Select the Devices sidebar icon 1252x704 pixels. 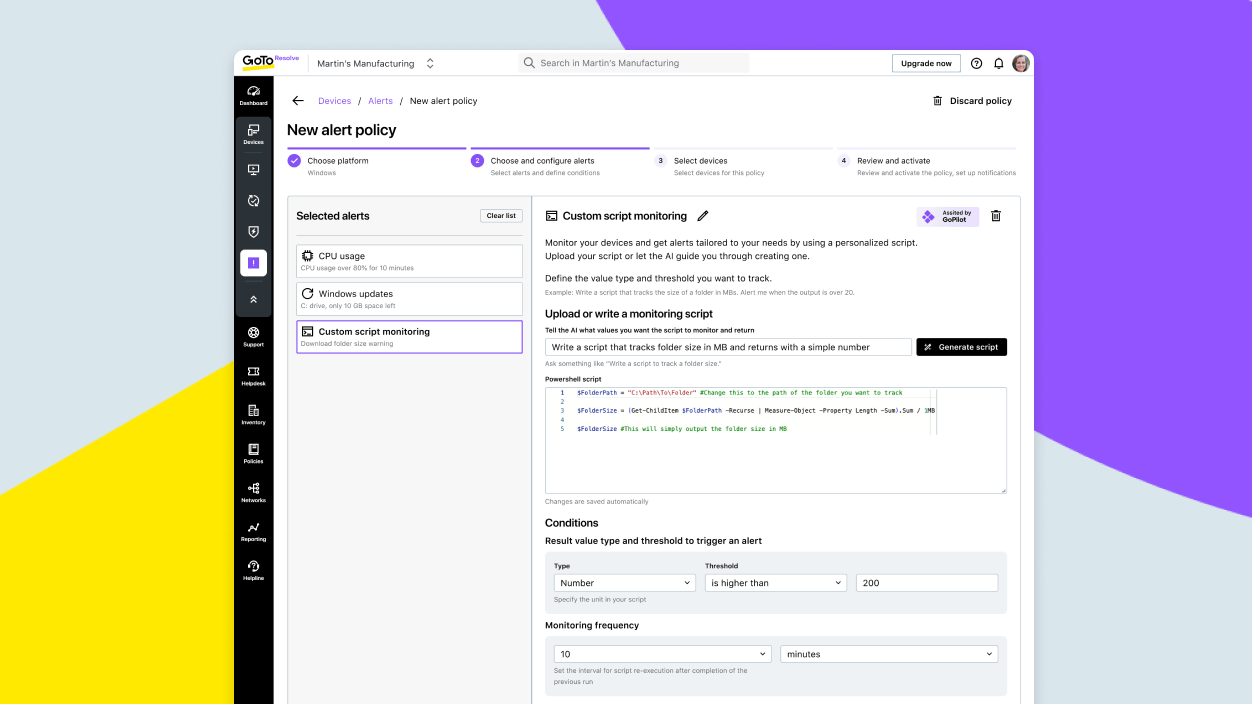pyautogui.click(x=253, y=133)
